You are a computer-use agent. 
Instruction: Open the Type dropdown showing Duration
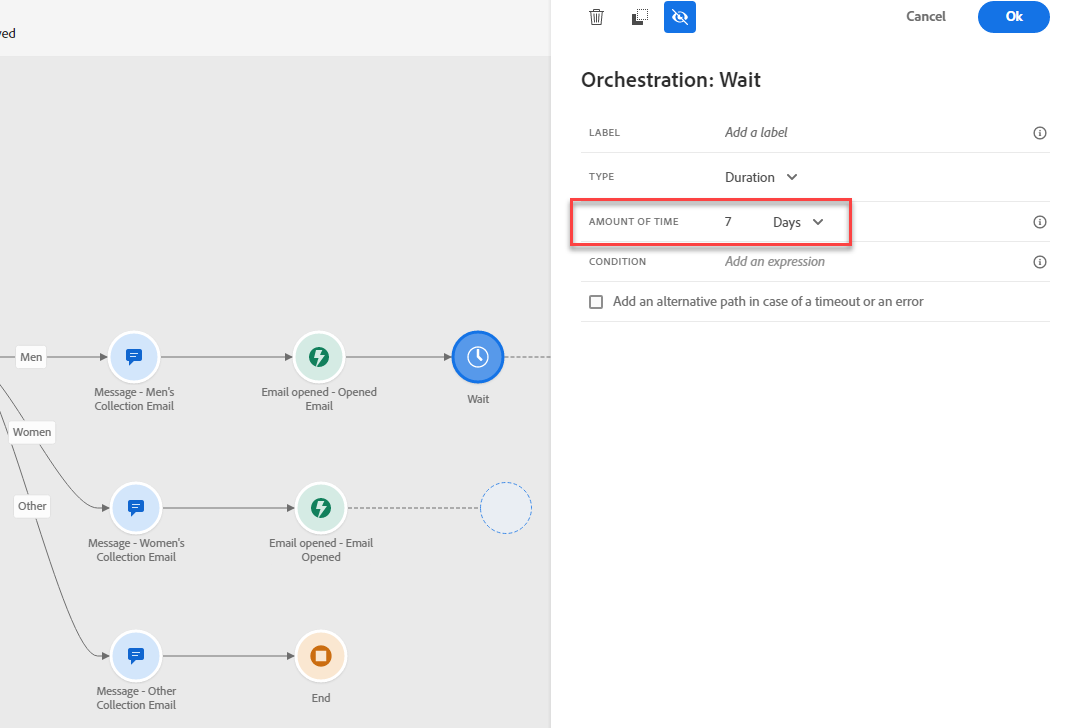tap(761, 177)
